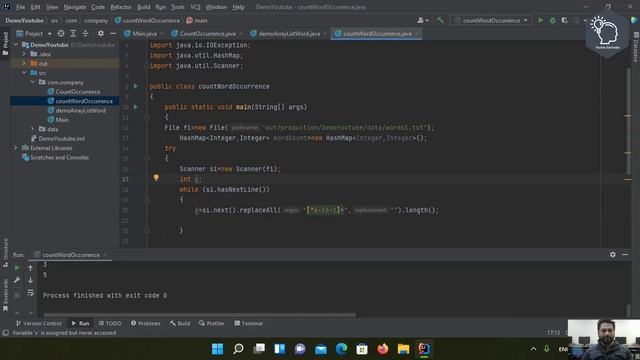
Task: Run with coverage icon in toolbar
Action: (564, 20)
